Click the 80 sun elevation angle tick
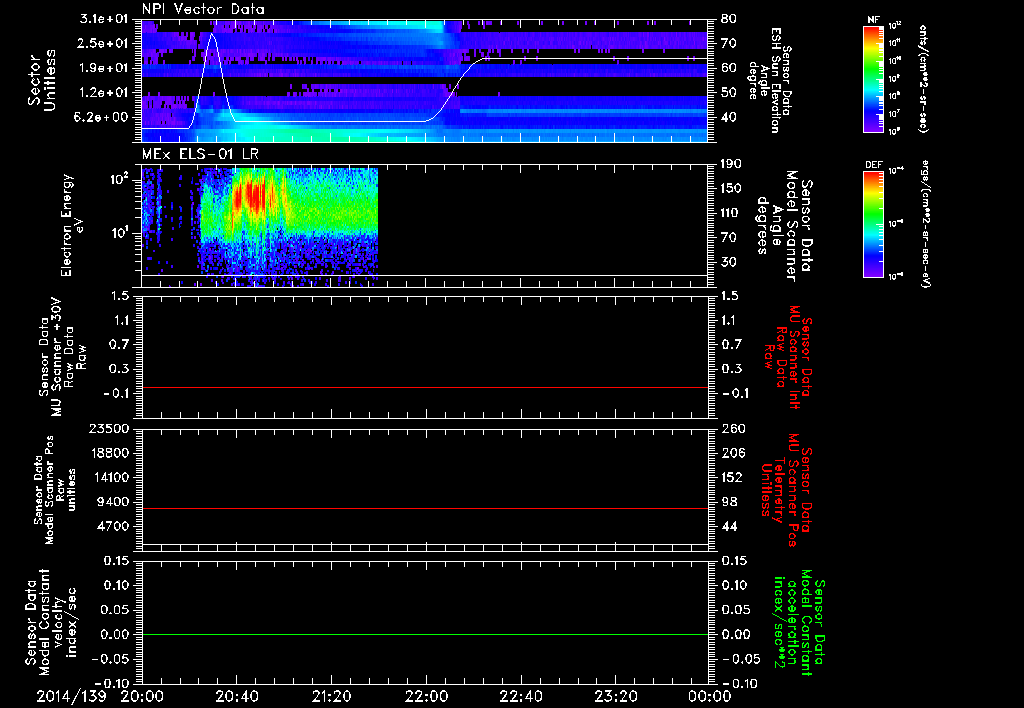This screenshot has height=708, width=1024. coord(728,19)
